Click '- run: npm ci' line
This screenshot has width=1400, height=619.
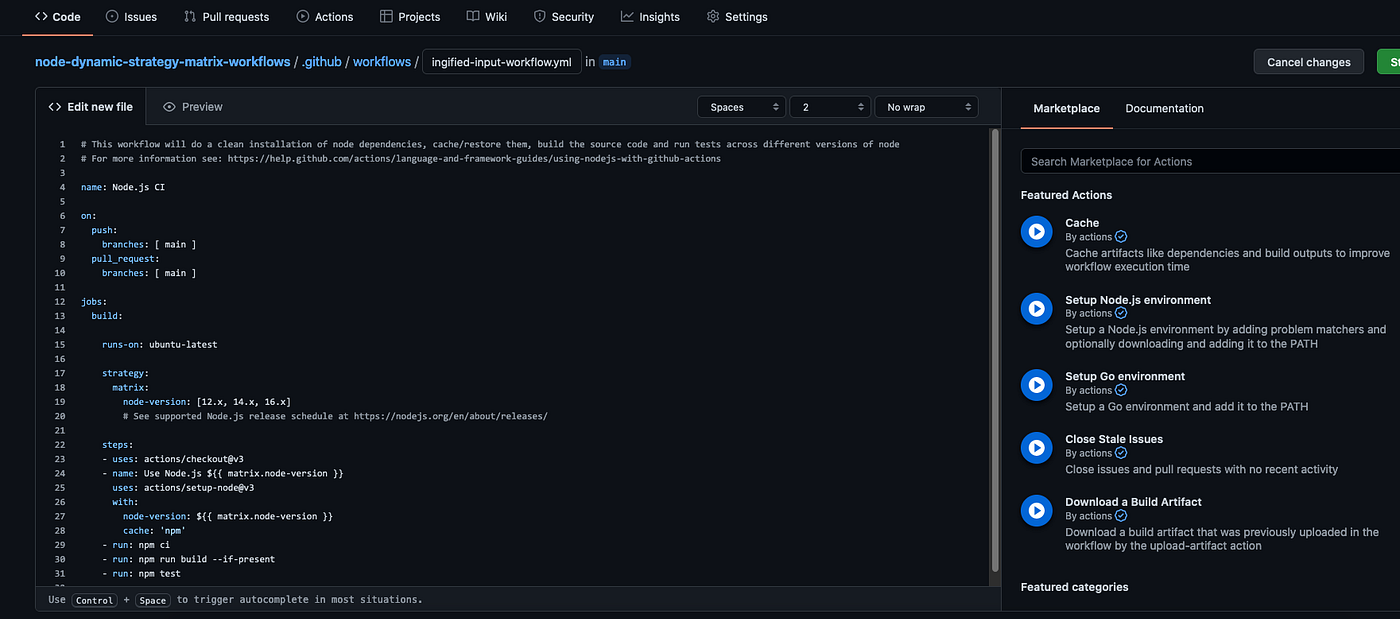click(x=135, y=545)
